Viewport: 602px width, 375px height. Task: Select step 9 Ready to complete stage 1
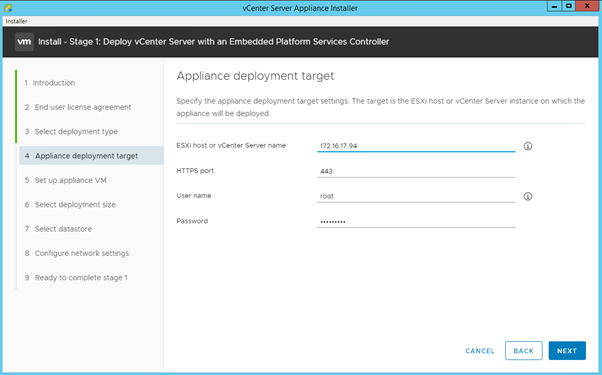pyautogui.click(x=76, y=278)
